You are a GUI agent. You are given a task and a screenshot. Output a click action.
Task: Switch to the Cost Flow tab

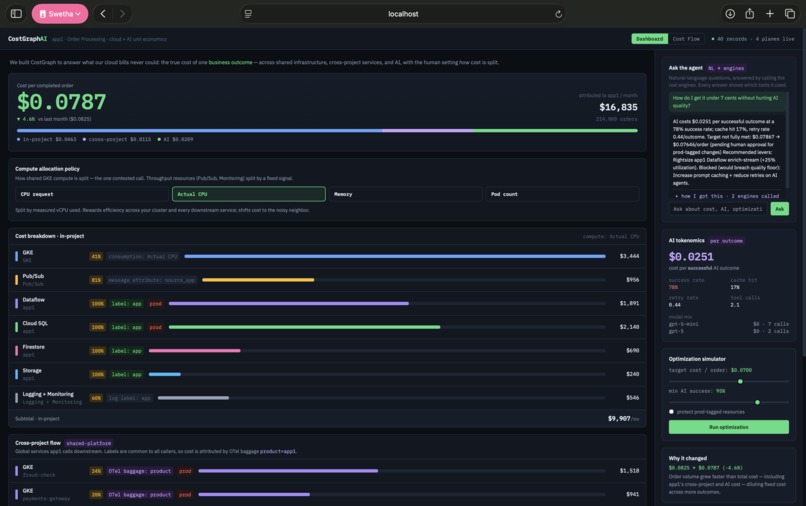(x=686, y=39)
